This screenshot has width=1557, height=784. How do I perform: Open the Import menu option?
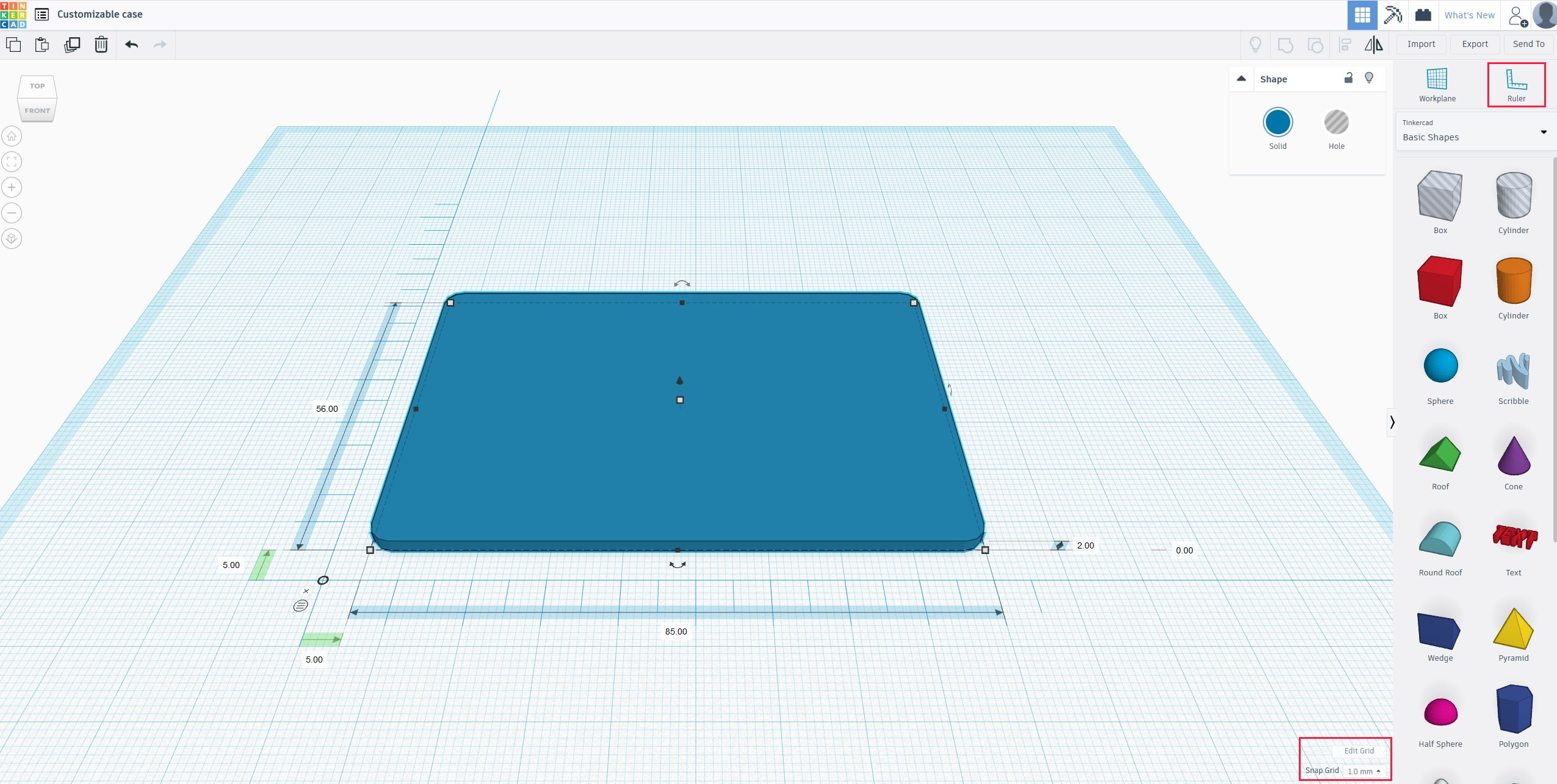1421,44
